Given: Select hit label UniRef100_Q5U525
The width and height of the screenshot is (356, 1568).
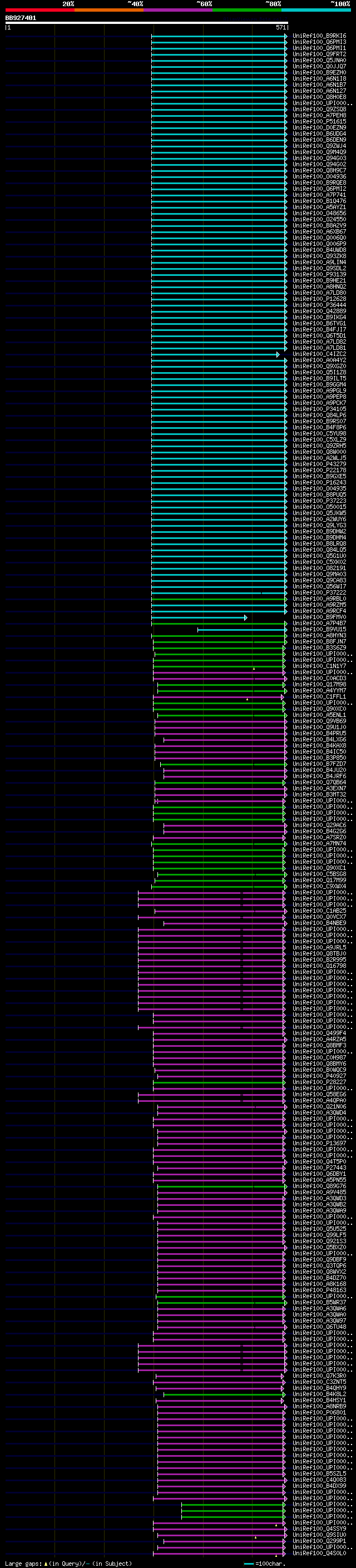Looking at the screenshot, I should (319, 1228).
